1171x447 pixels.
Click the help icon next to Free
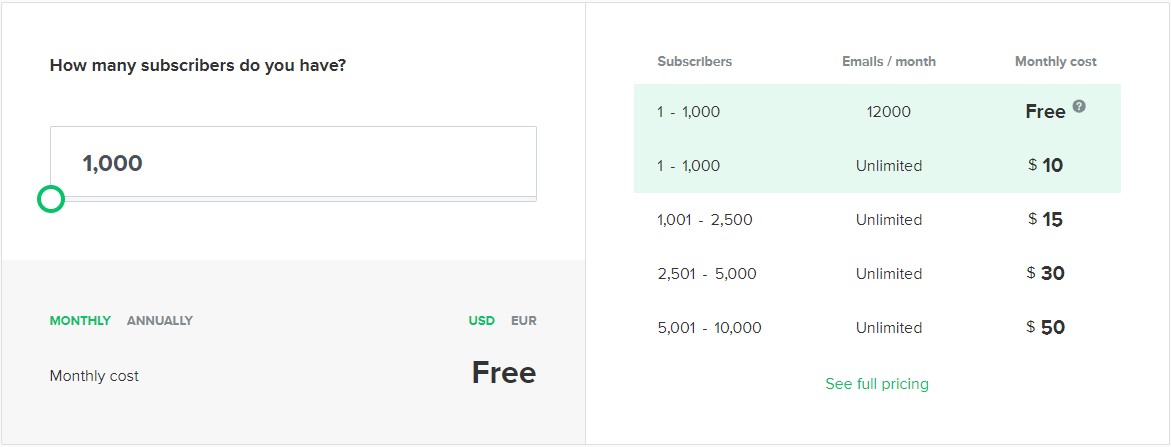click(x=1078, y=106)
